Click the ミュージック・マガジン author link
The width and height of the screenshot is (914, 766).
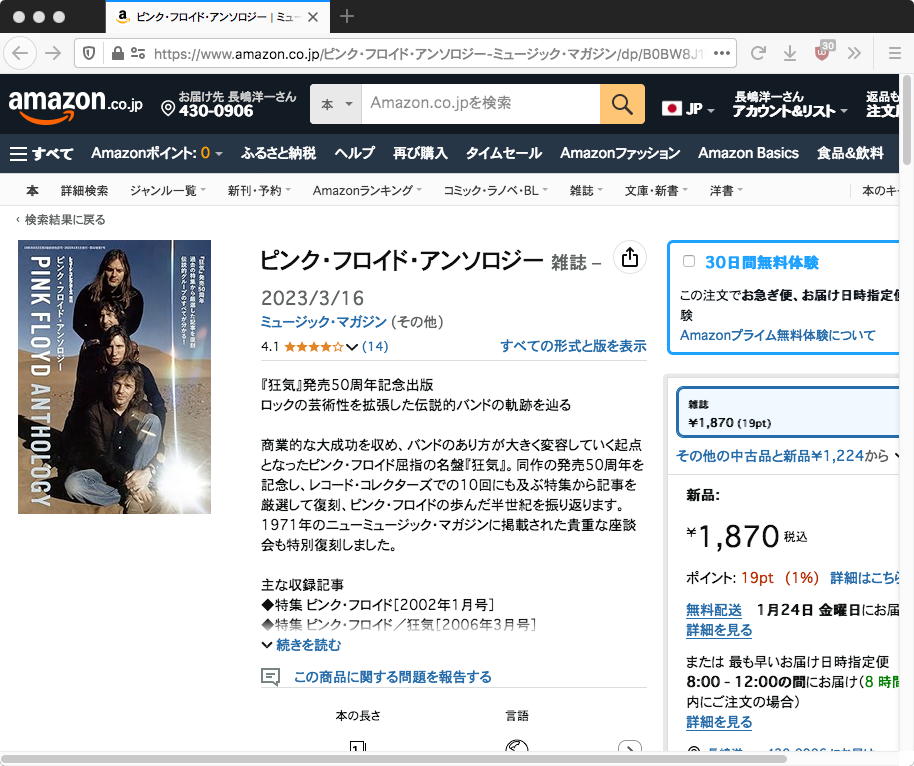click(x=324, y=322)
